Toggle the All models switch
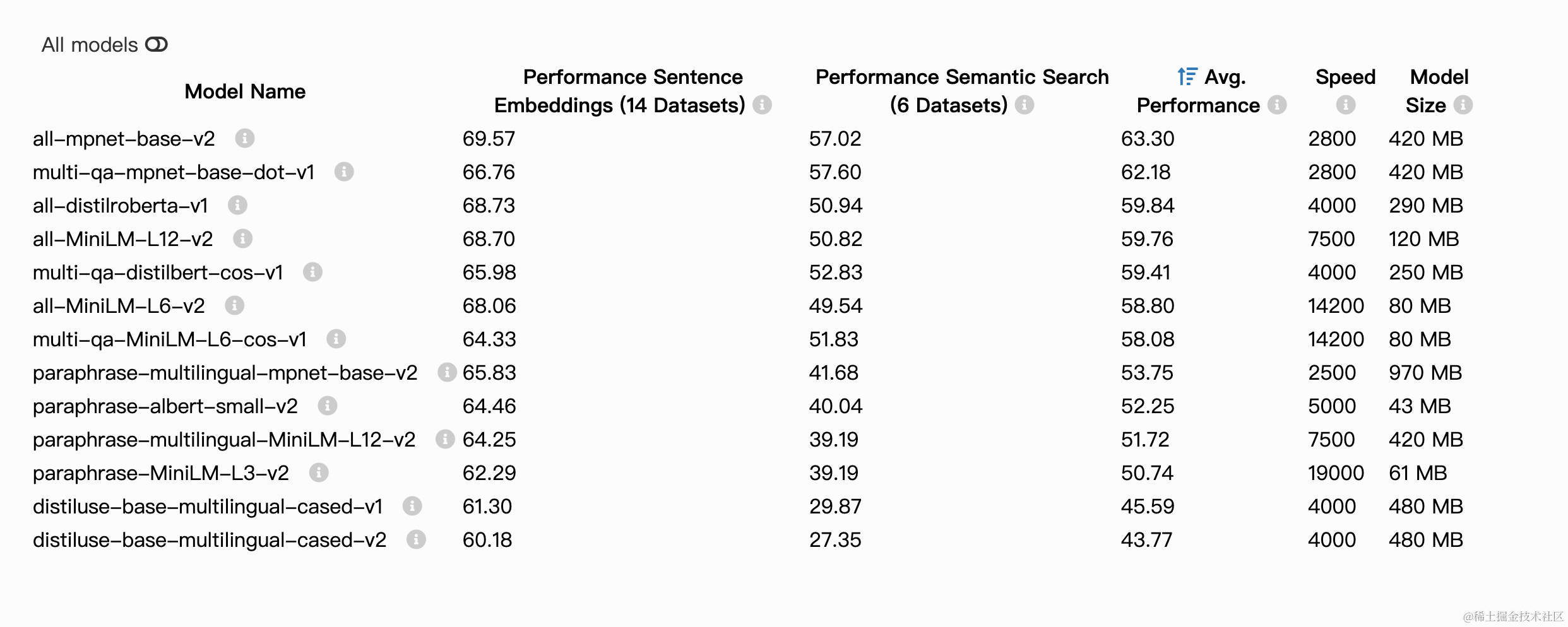1568x627 pixels. 156,45
